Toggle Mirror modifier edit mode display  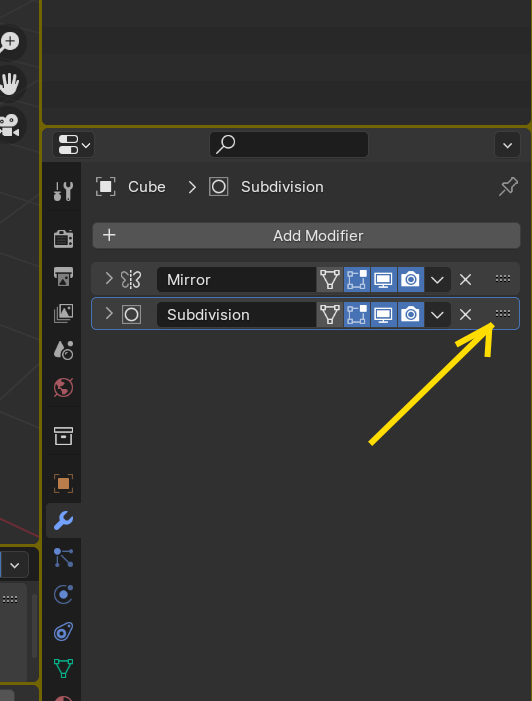357,280
